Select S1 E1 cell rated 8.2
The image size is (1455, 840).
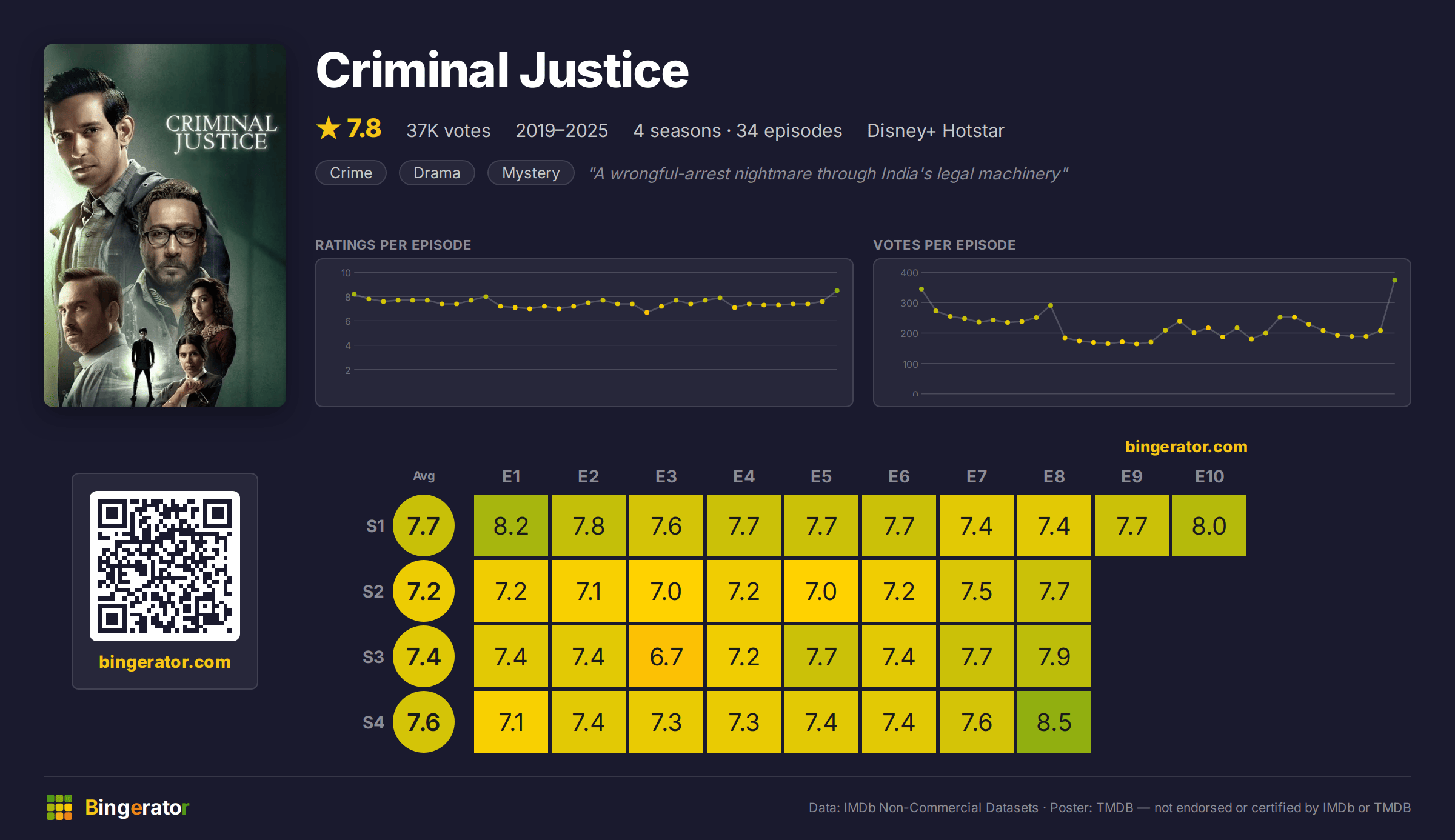[511, 525]
